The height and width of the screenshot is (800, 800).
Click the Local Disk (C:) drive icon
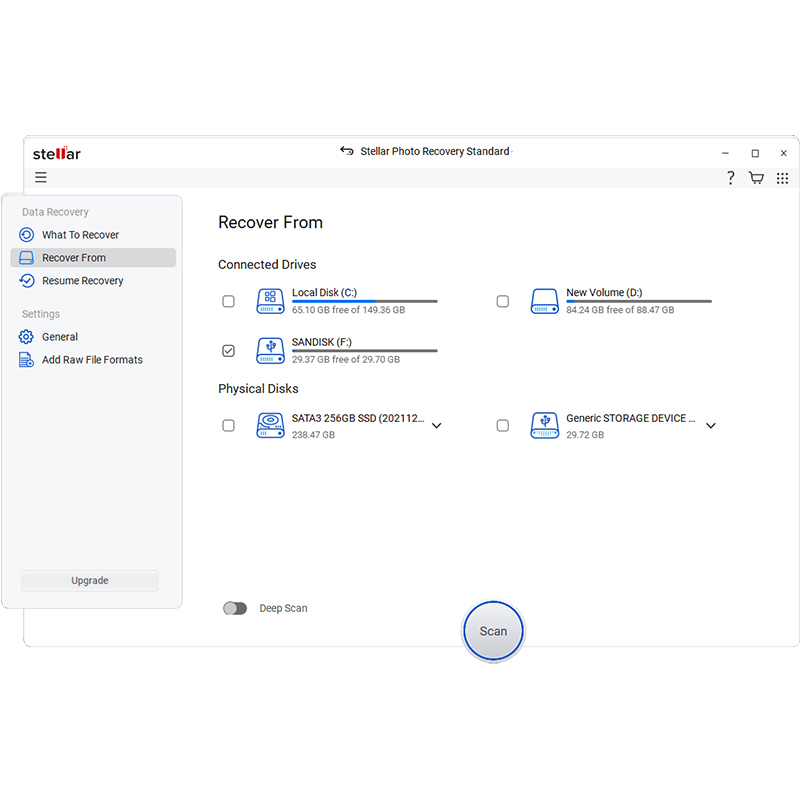pyautogui.click(x=270, y=301)
